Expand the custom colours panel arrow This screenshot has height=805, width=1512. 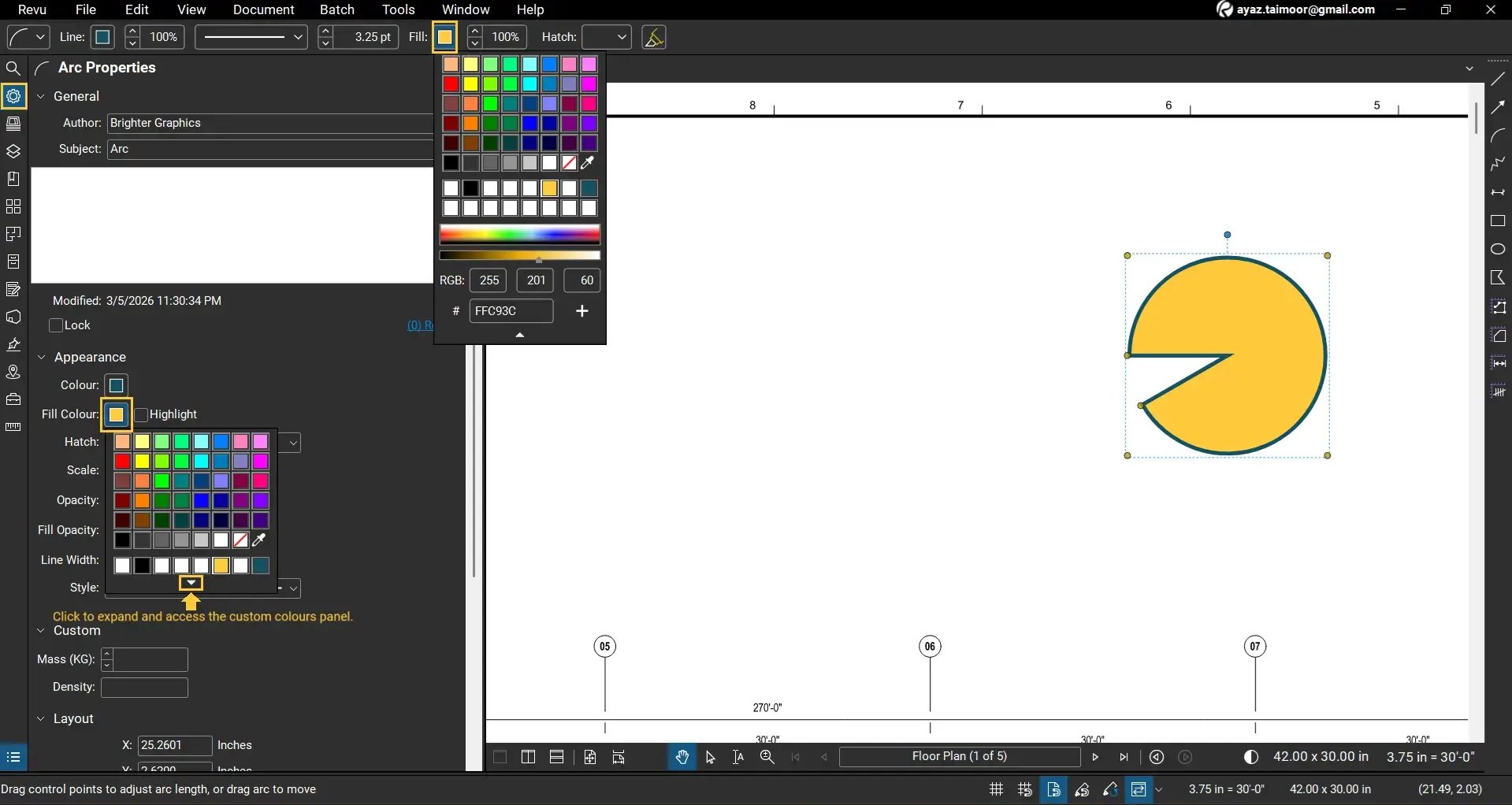click(x=191, y=583)
